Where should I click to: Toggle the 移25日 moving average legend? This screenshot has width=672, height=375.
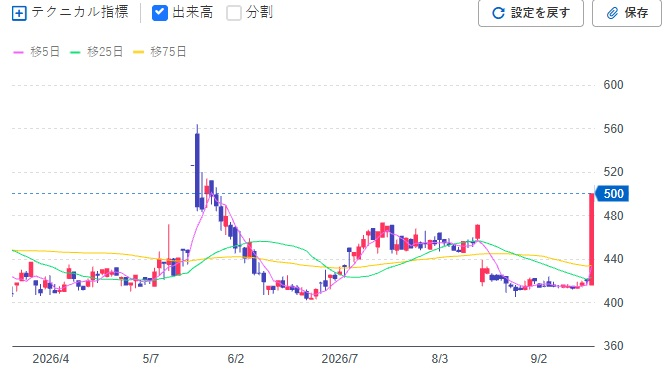click(x=96, y=52)
